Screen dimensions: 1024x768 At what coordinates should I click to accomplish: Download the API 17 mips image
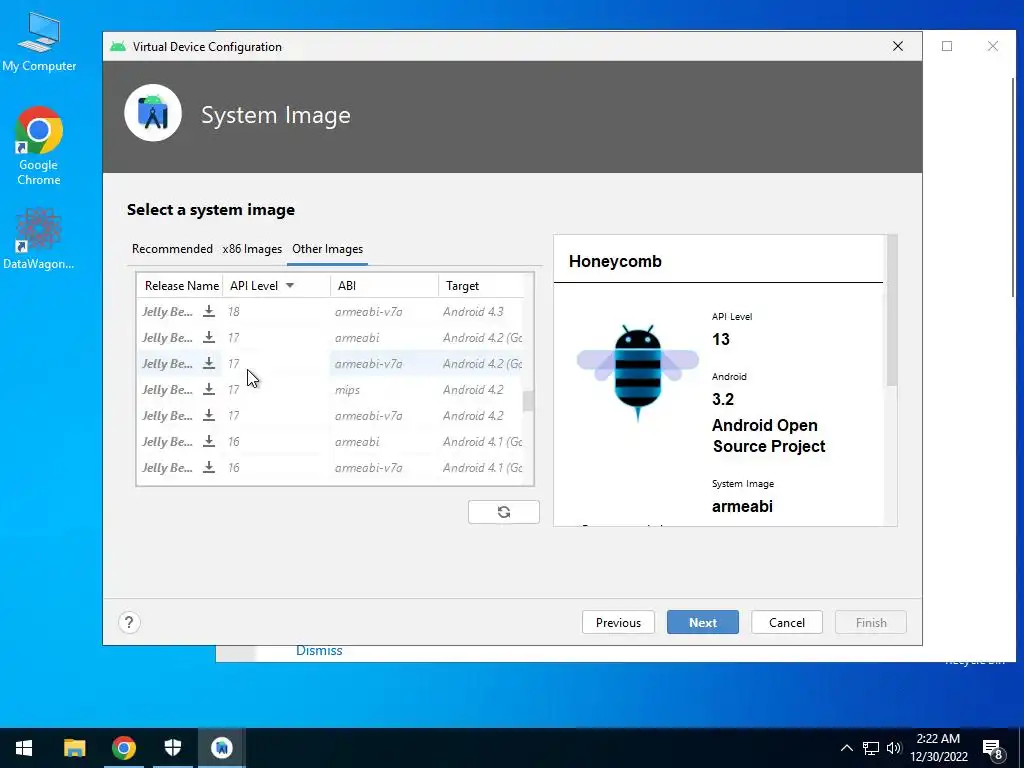(209, 390)
